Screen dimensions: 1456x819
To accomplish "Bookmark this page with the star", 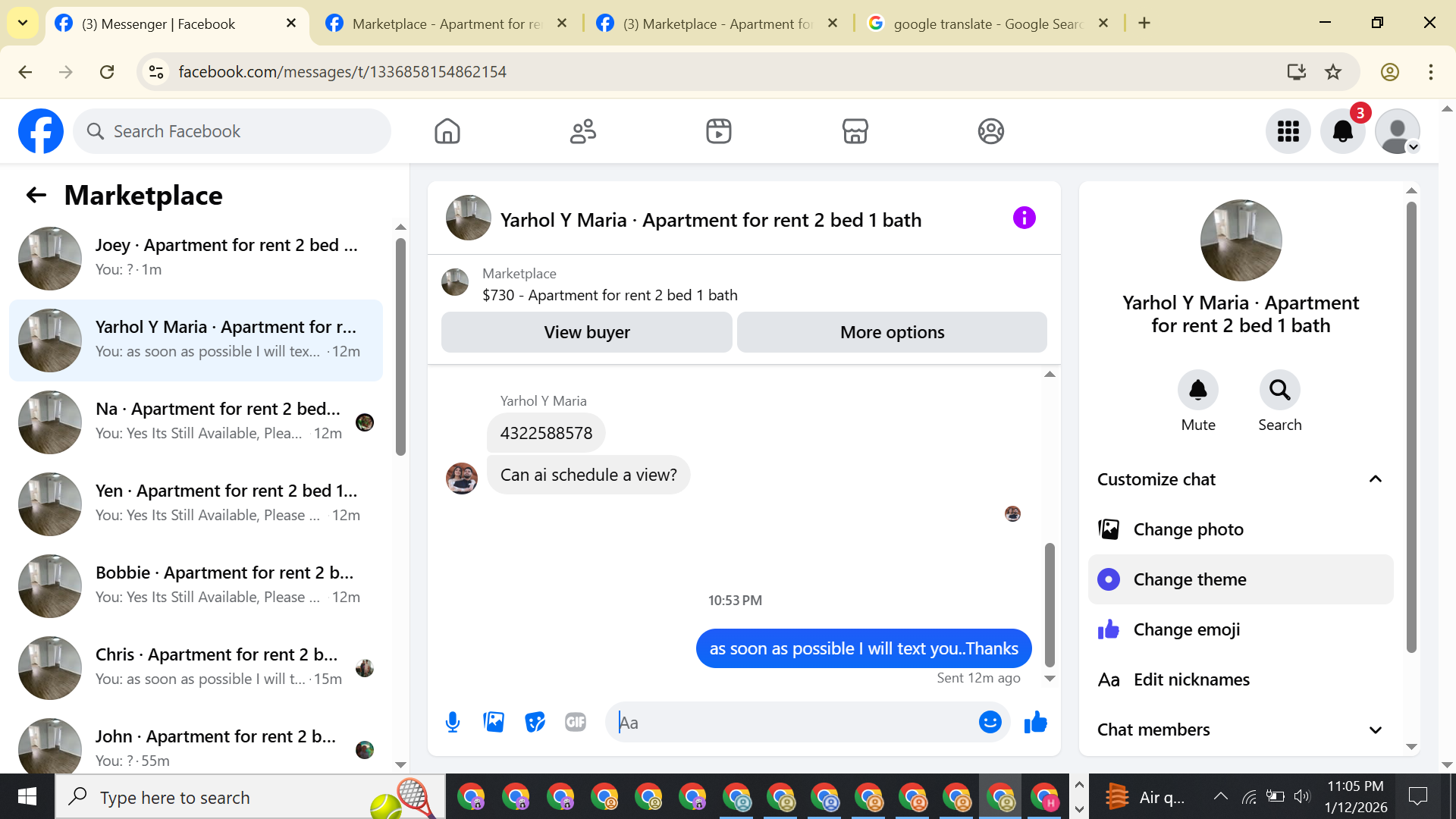I will click(x=1332, y=72).
